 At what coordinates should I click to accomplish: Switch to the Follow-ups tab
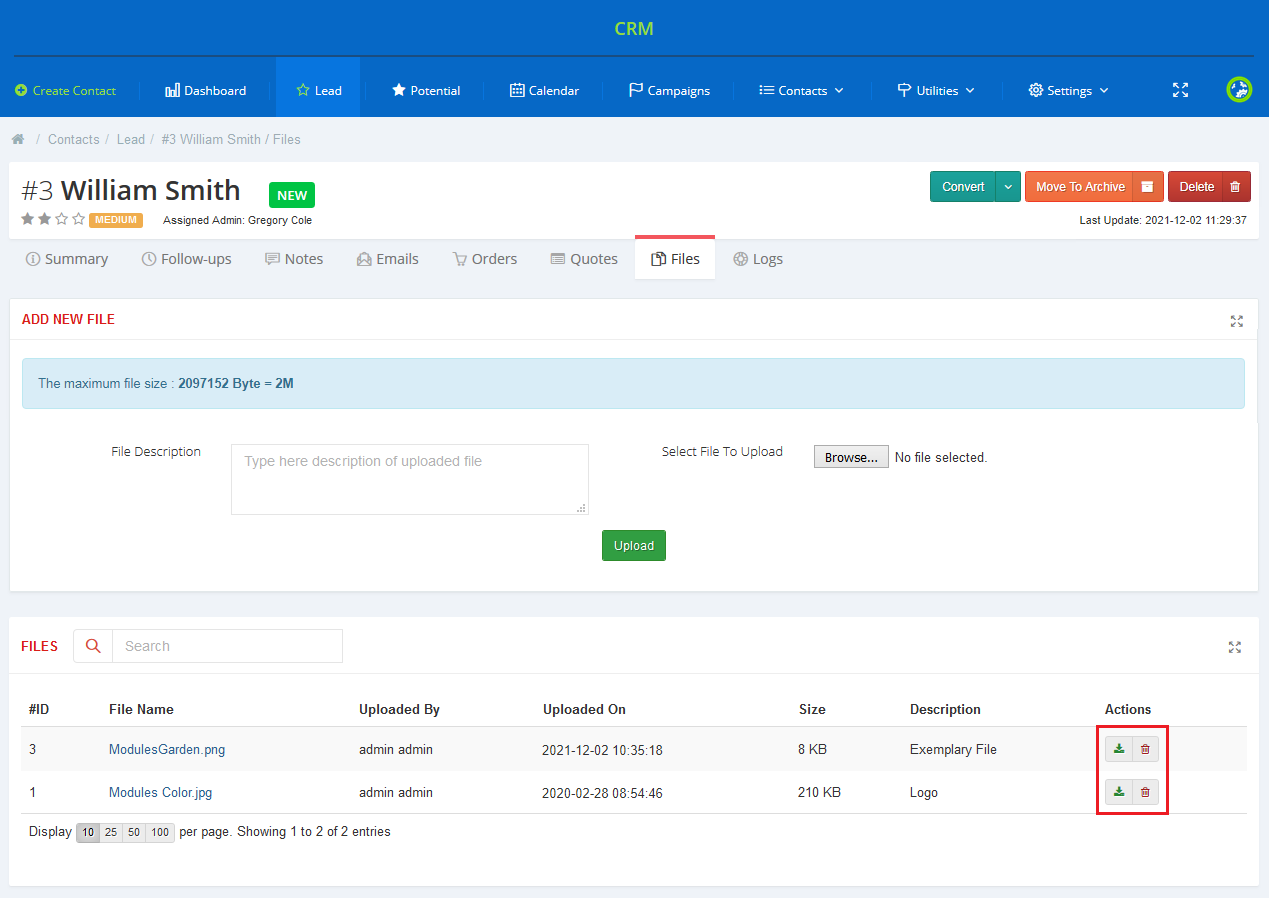[186, 259]
